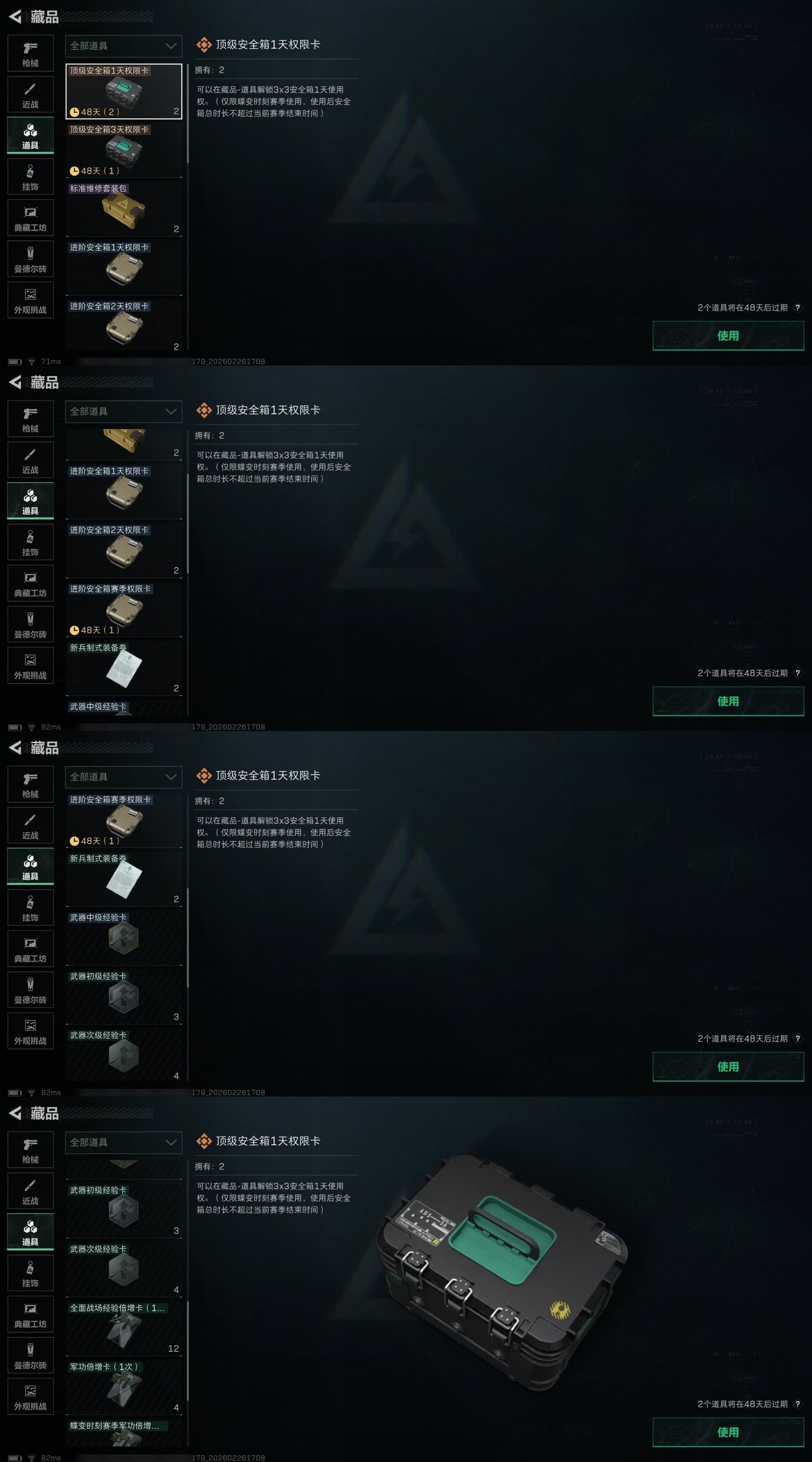Open 曼德尔砖 tab in the 71ms screen
Image resolution: width=812 pixels, height=1462 pixels.
[30, 259]
